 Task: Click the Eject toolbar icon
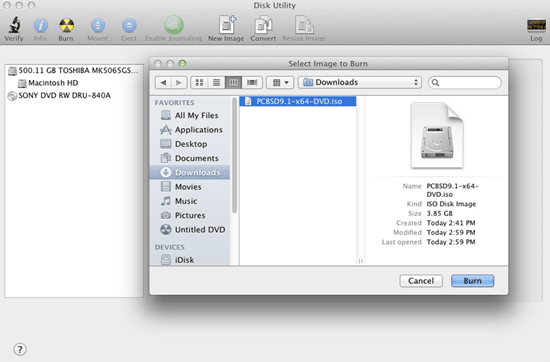pos(129,25)
